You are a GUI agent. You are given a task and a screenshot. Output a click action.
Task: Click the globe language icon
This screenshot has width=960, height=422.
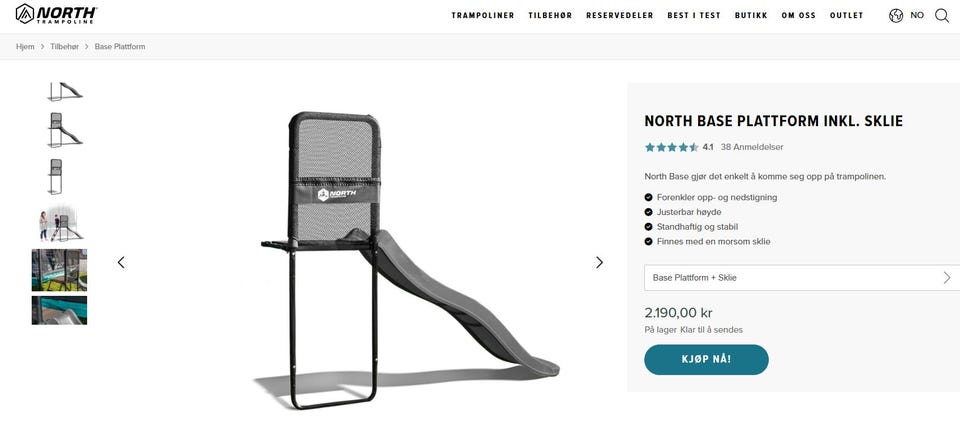click(896, 16)
